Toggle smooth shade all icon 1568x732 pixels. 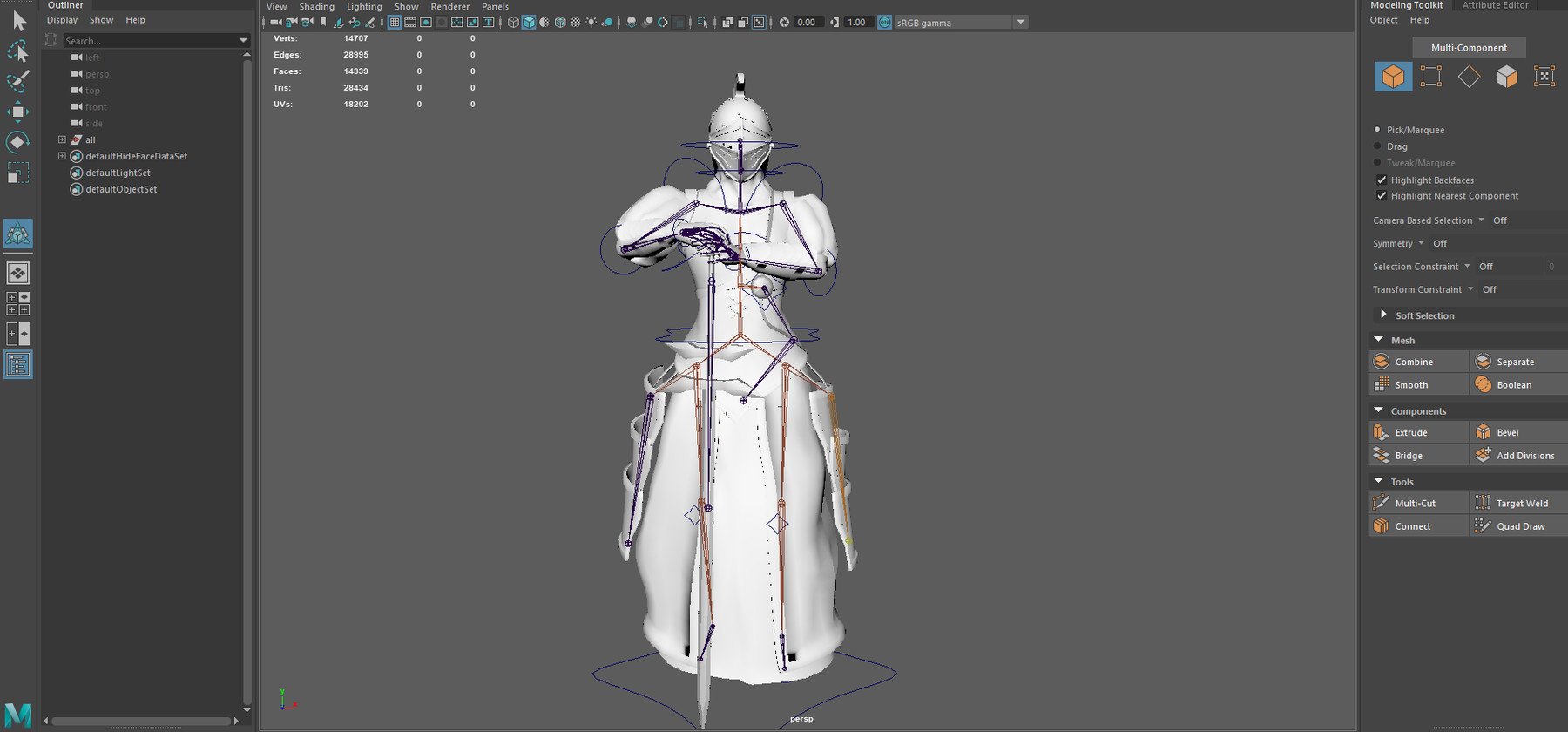(x=529, y=22)
